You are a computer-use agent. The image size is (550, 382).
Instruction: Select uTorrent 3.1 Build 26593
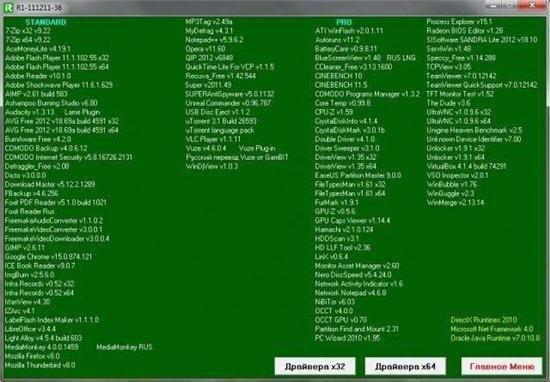(221, 121)
